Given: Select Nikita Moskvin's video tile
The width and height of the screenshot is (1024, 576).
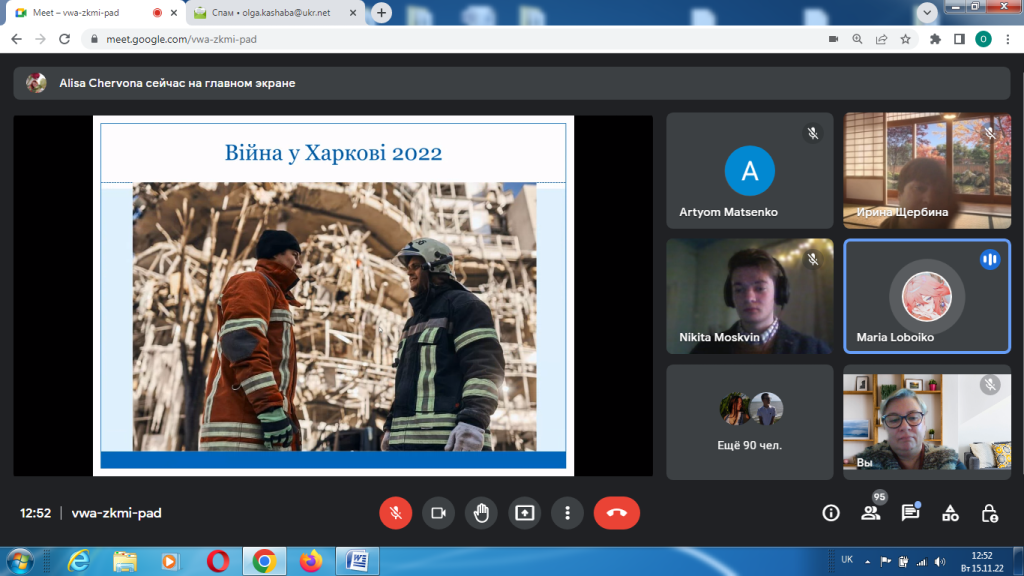Looking at the screenshot, I should pyautogui.click(x=750, y=296).
